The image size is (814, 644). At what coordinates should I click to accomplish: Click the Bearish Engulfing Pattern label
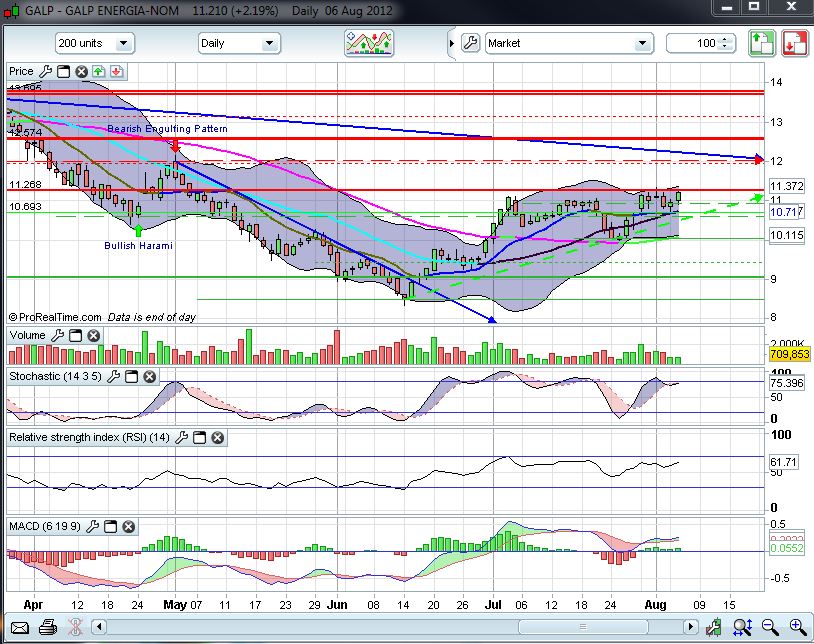pos(167,129)
